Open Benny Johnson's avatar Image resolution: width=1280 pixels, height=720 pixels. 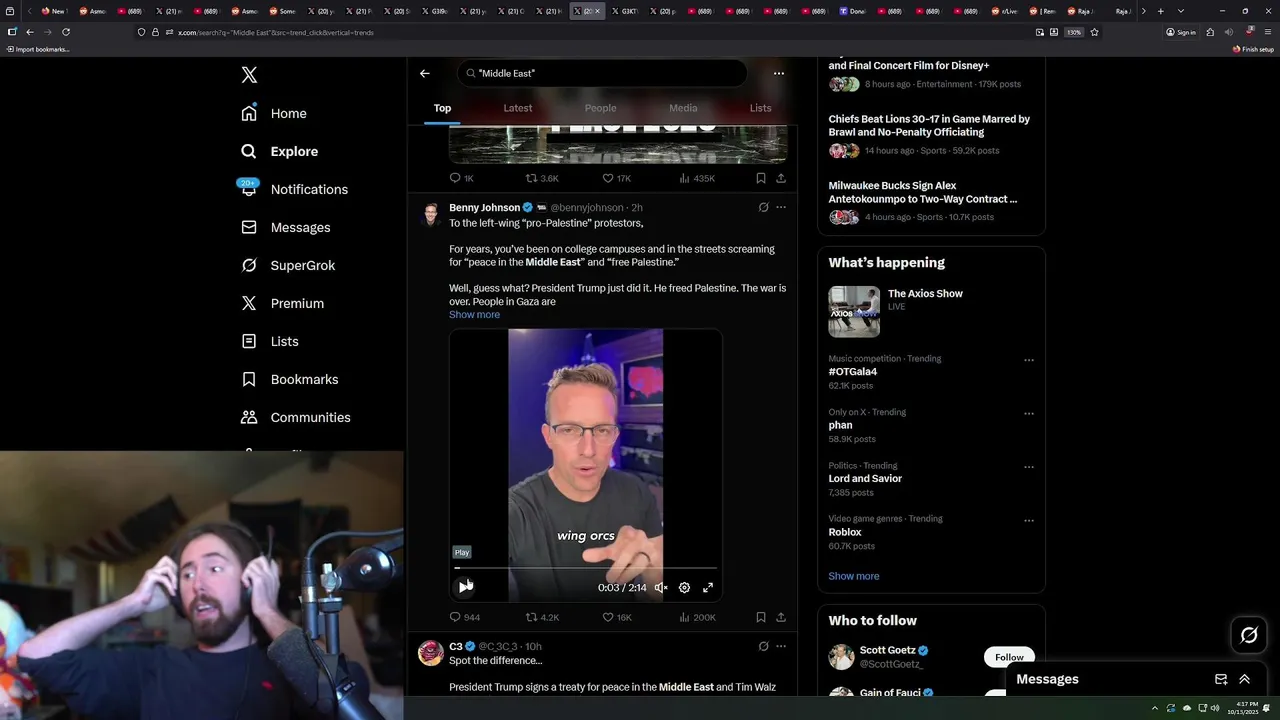pyautogui.click(x=431, y=214)
